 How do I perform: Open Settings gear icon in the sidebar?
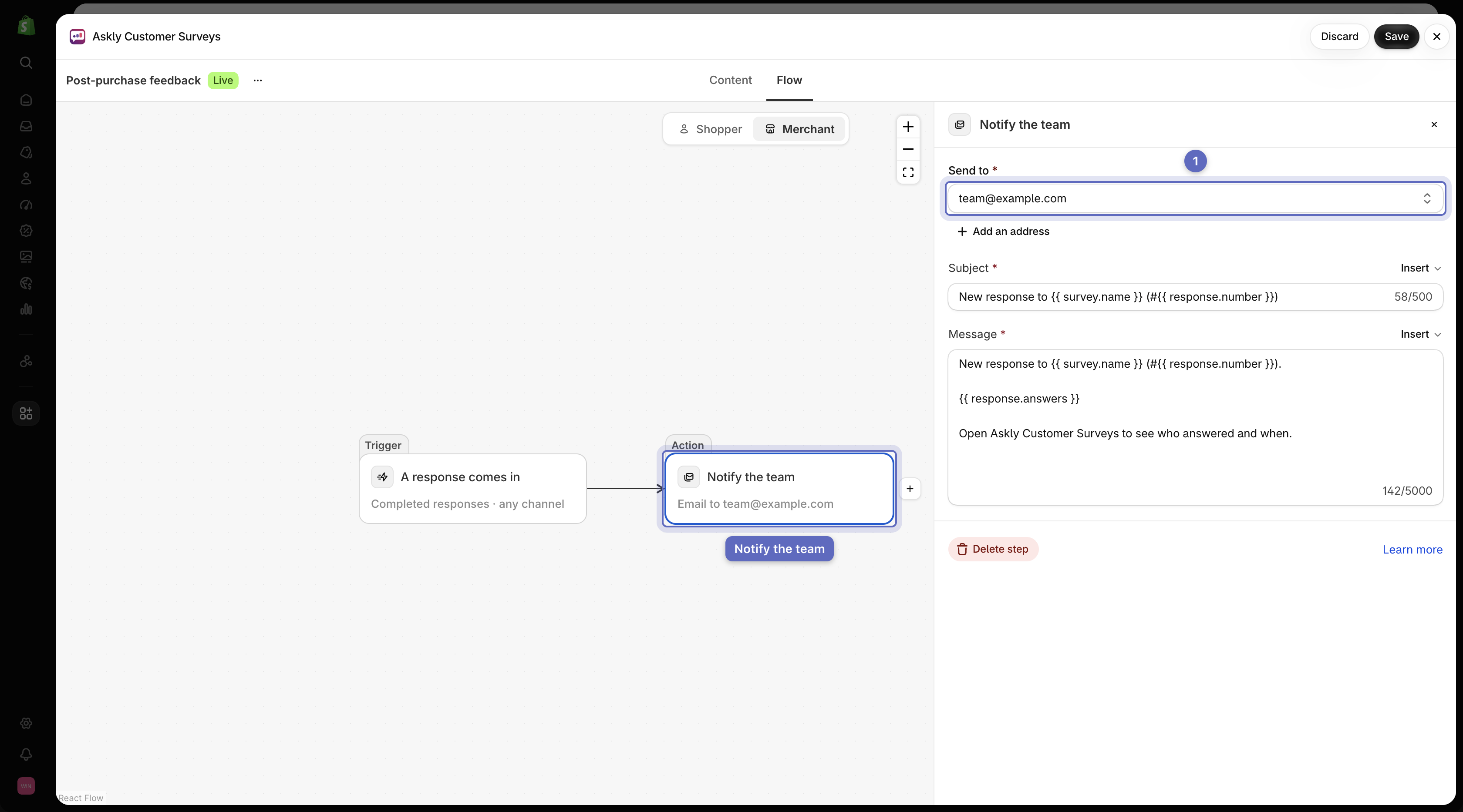(26, 723)
